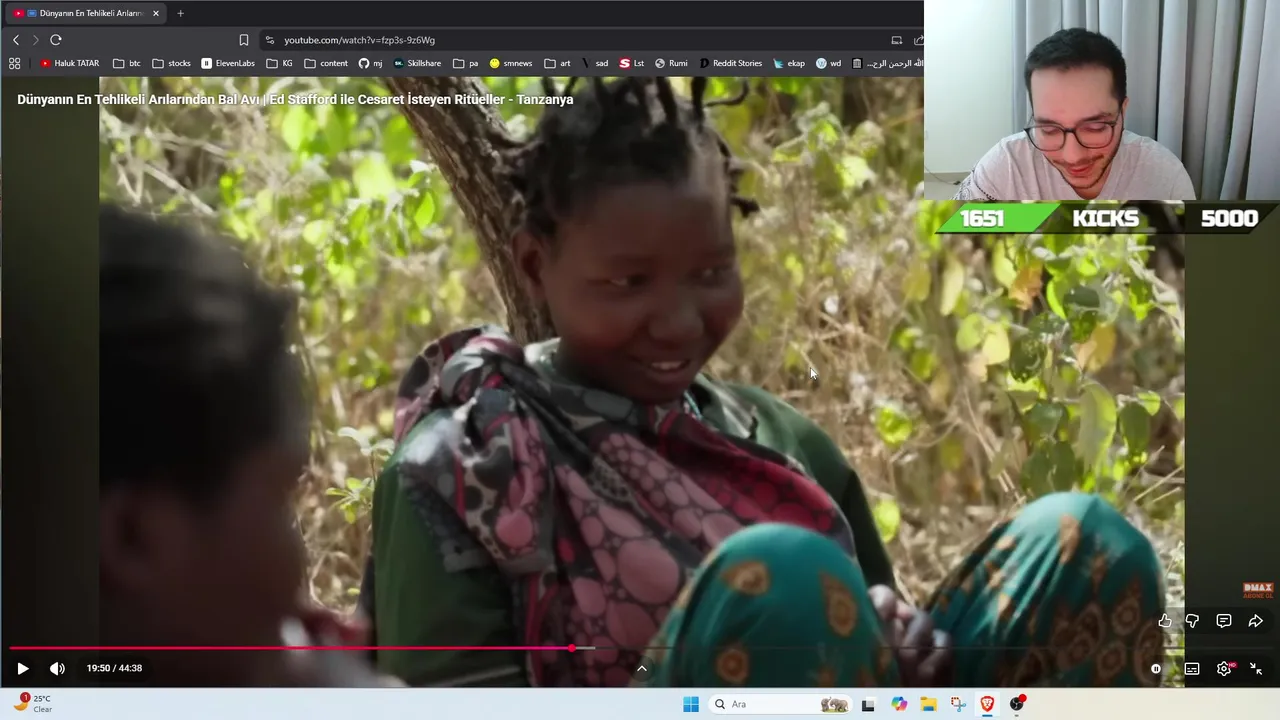1280x720 pixels.
Task: Open the Lst bookmark
Action: [x=631, y=63]
